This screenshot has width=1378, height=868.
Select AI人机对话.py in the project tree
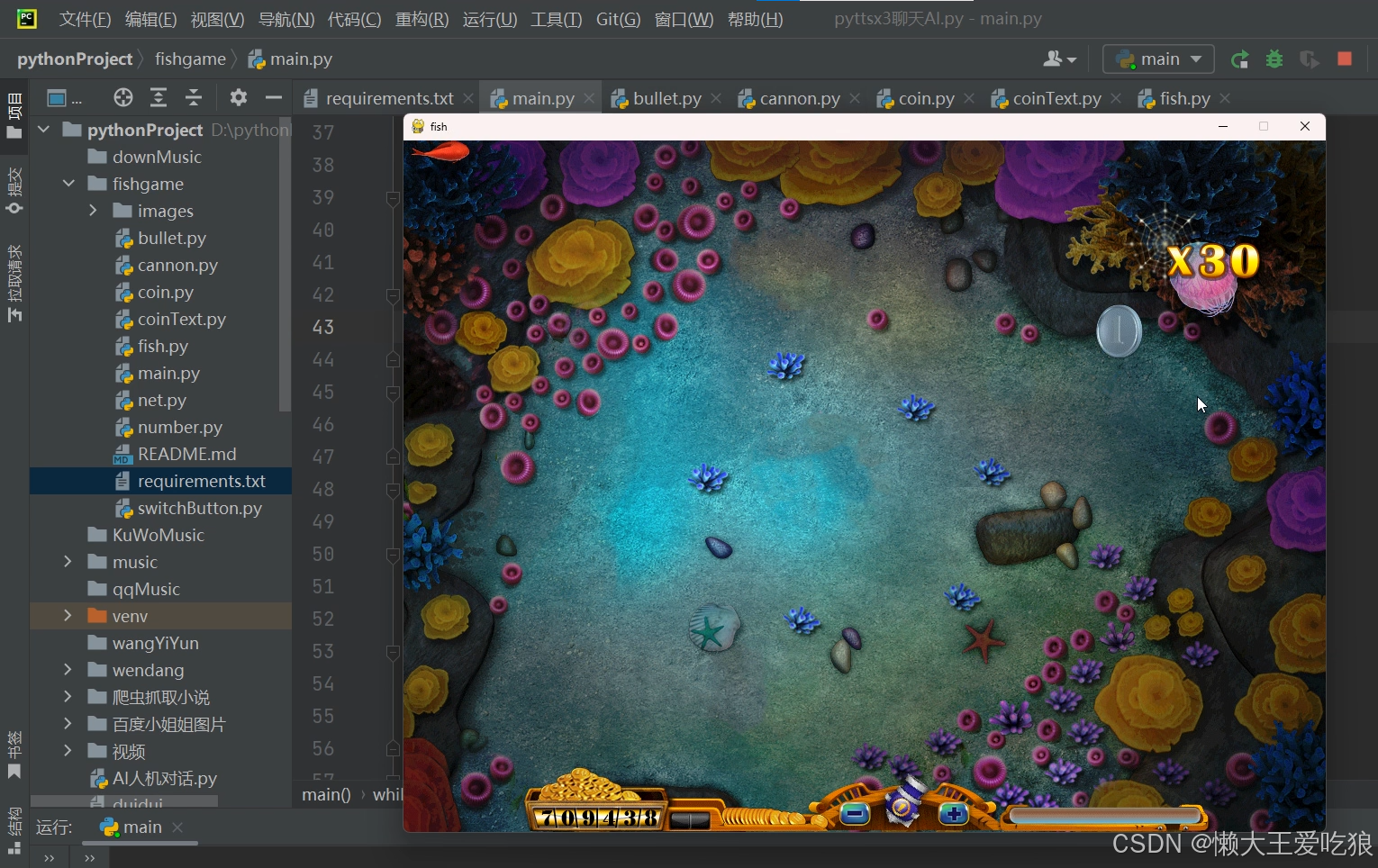click(x=164, y=778)
